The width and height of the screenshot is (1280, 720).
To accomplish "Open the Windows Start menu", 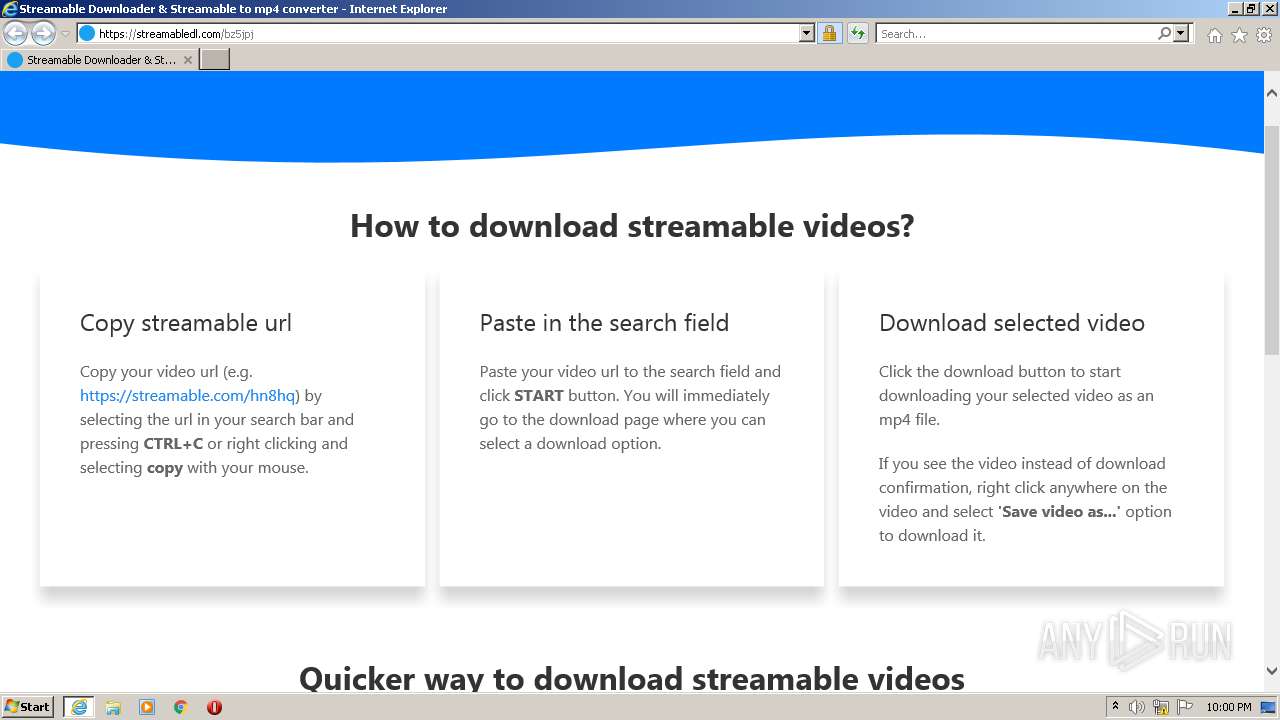I will point(27,707).
